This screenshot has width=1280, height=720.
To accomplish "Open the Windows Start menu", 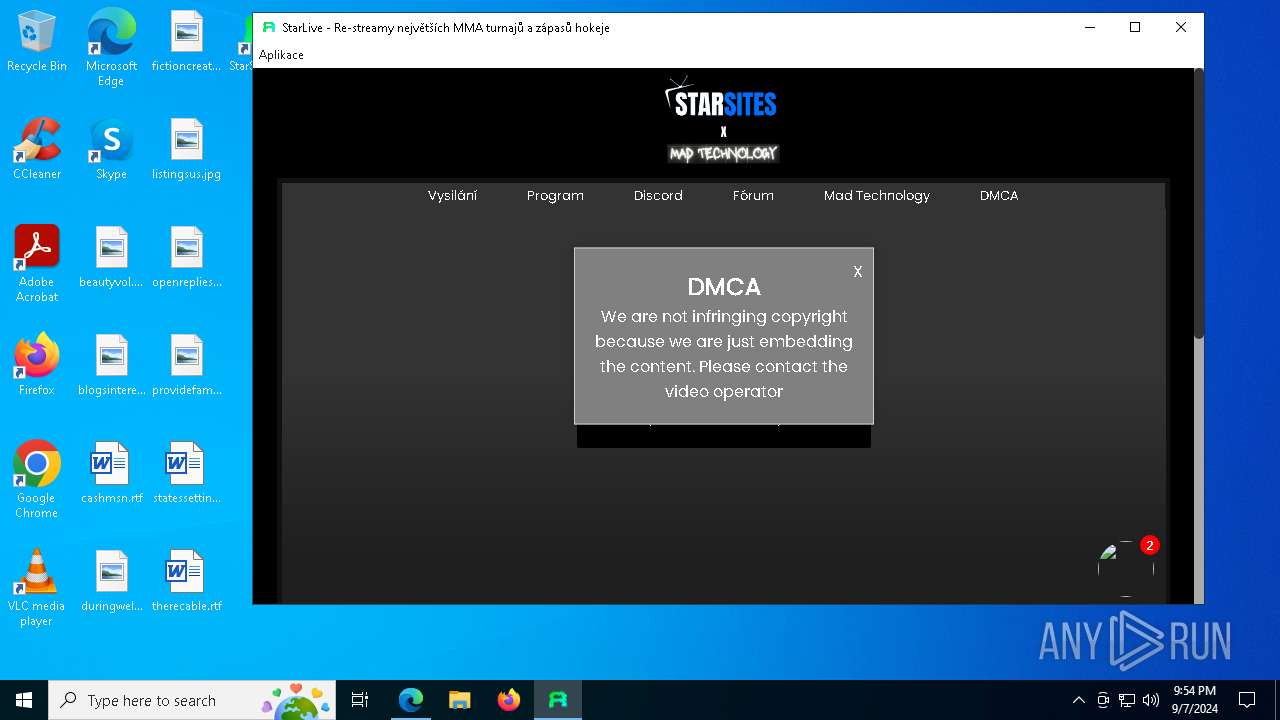I will [x=24, y=700].
